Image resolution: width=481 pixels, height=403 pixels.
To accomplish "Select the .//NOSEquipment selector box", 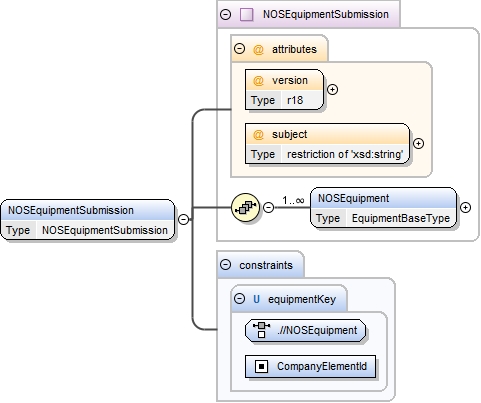I will click(305, 331).
